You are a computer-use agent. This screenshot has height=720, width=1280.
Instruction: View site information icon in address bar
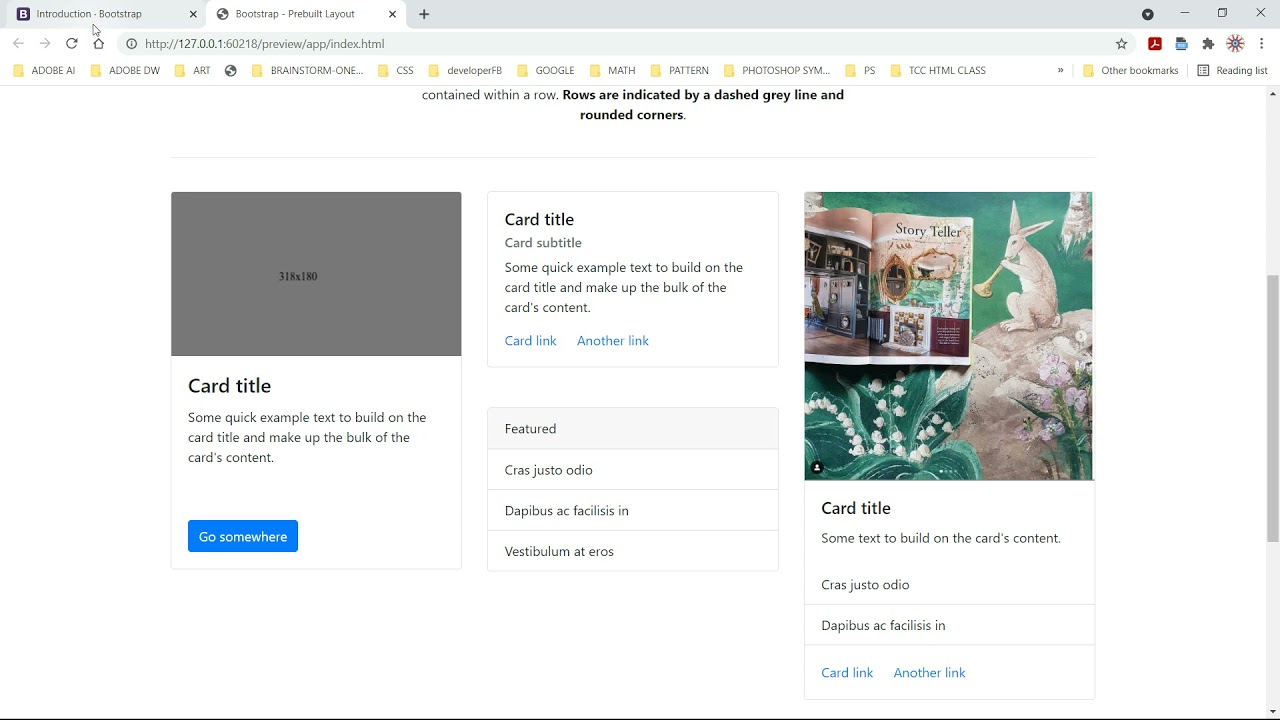(x=131, y=44)
